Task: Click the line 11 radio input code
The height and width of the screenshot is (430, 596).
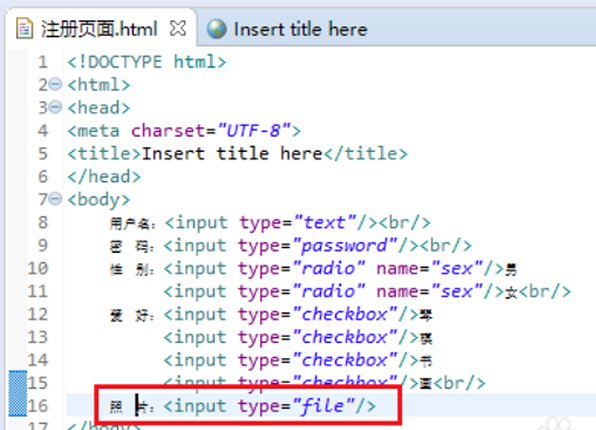Action: [x=334, y=292]
